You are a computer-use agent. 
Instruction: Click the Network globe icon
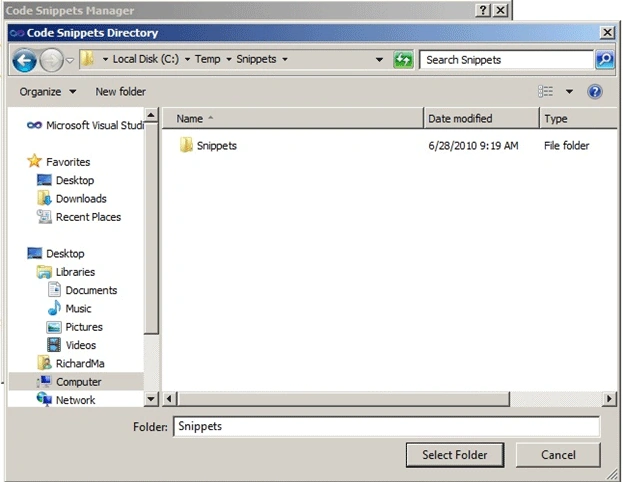[44, 399]
